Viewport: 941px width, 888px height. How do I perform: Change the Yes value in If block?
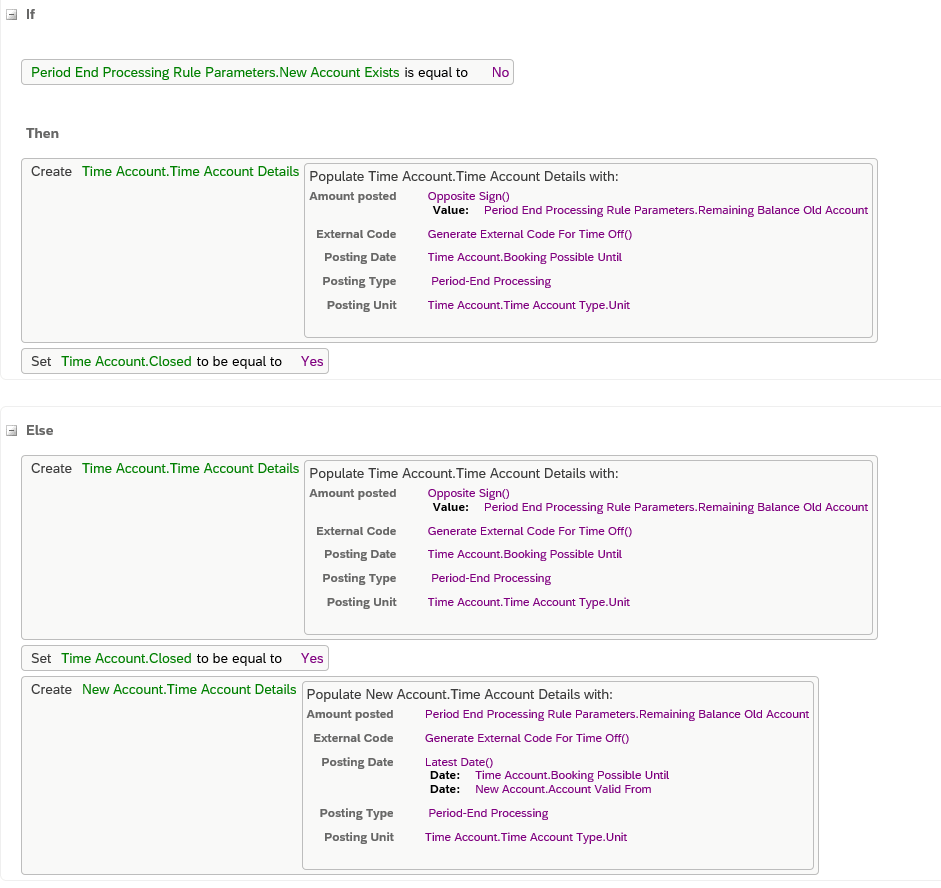pyautogui.click(x=312, y=361)
